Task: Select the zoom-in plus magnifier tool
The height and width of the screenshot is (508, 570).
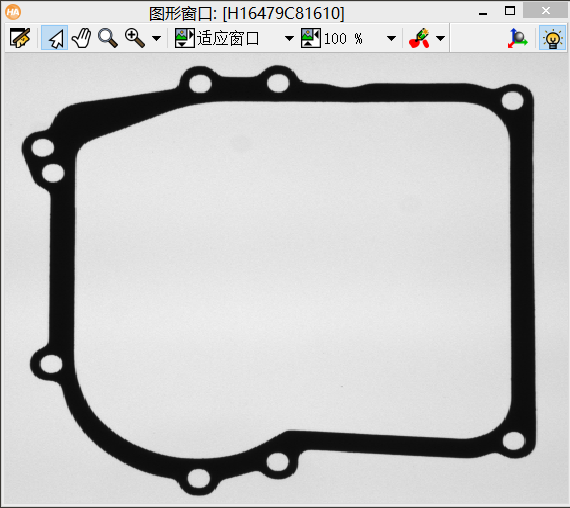Action: 135,38
